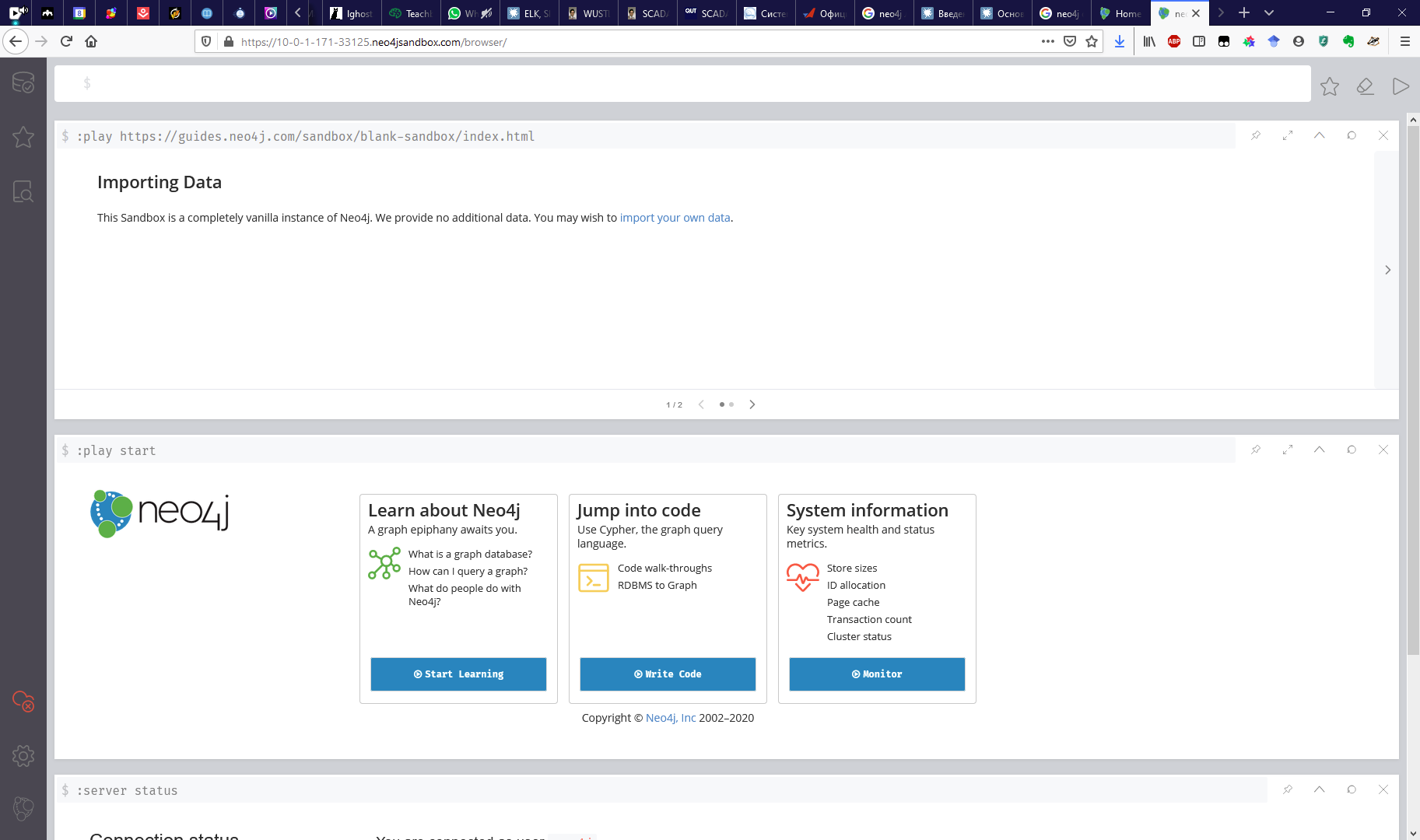Image resolution: width=1420 pixels, height=840 pixels.
Task: Switch to the ELK browser tab
Action: point(529,13)
